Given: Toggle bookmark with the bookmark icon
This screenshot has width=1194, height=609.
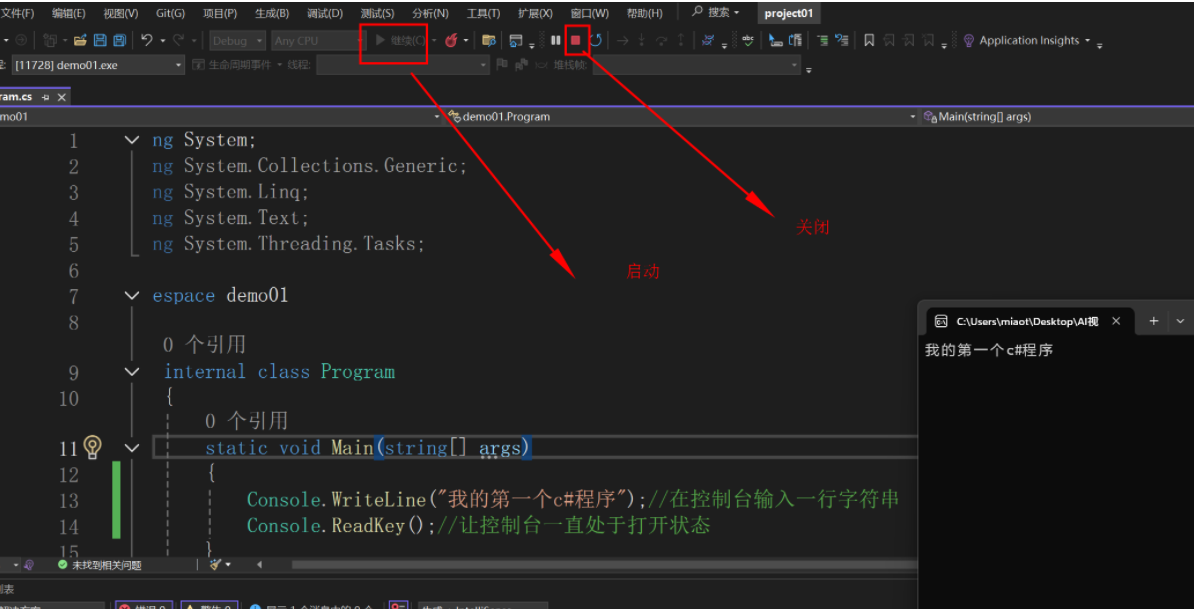Looking at the screenshot, I should coord(869,40).
